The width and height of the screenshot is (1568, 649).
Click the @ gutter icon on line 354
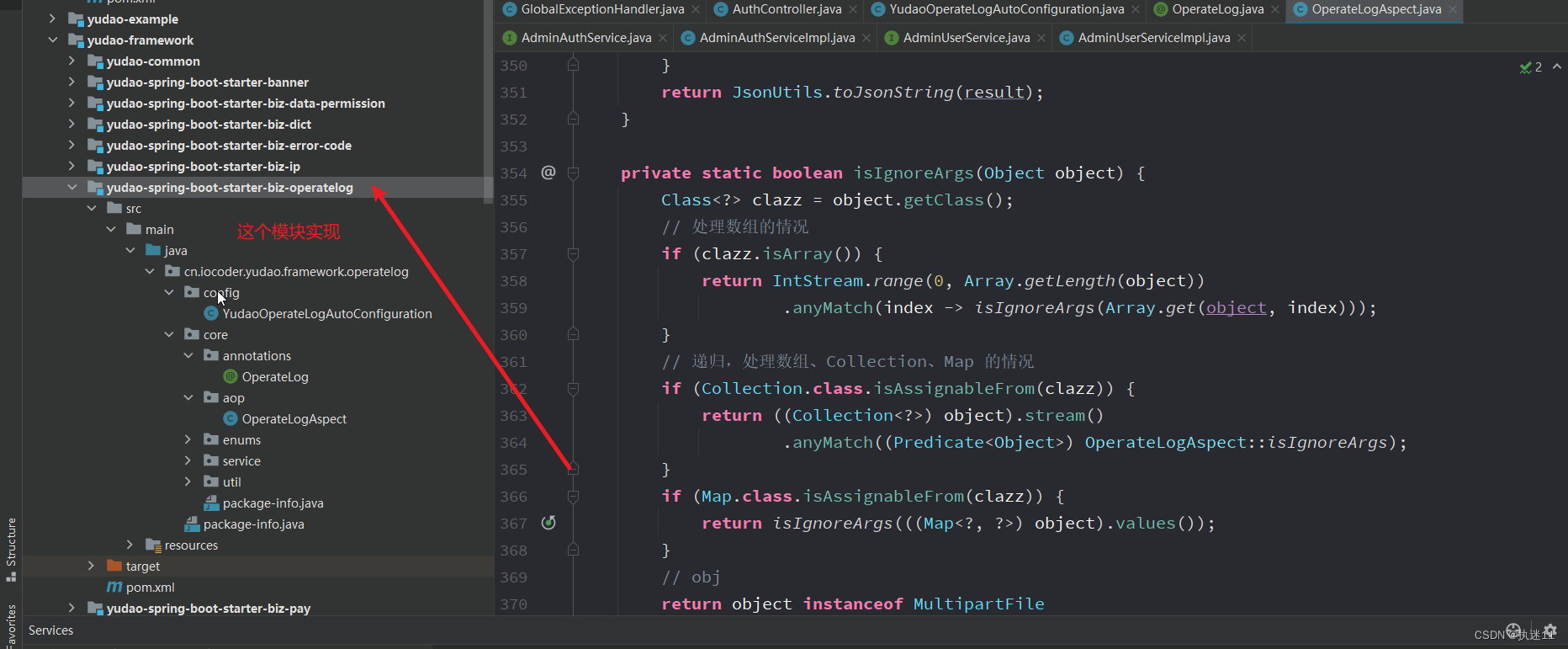(548, 173)
